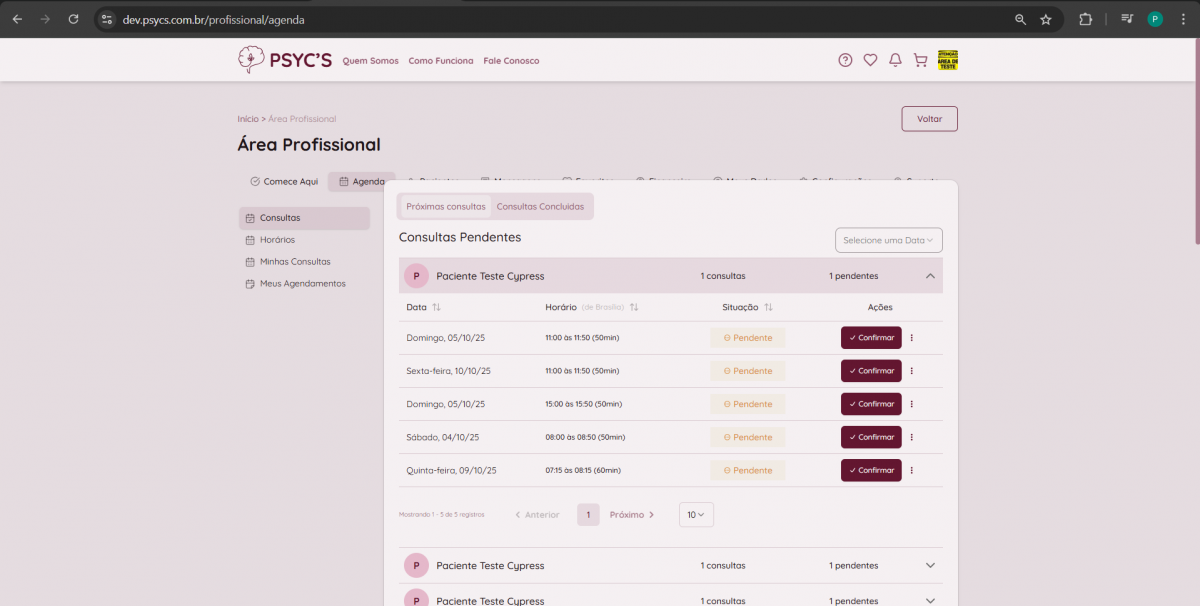Open more actions menu for Sábado 04/10/25

point(911,437)
